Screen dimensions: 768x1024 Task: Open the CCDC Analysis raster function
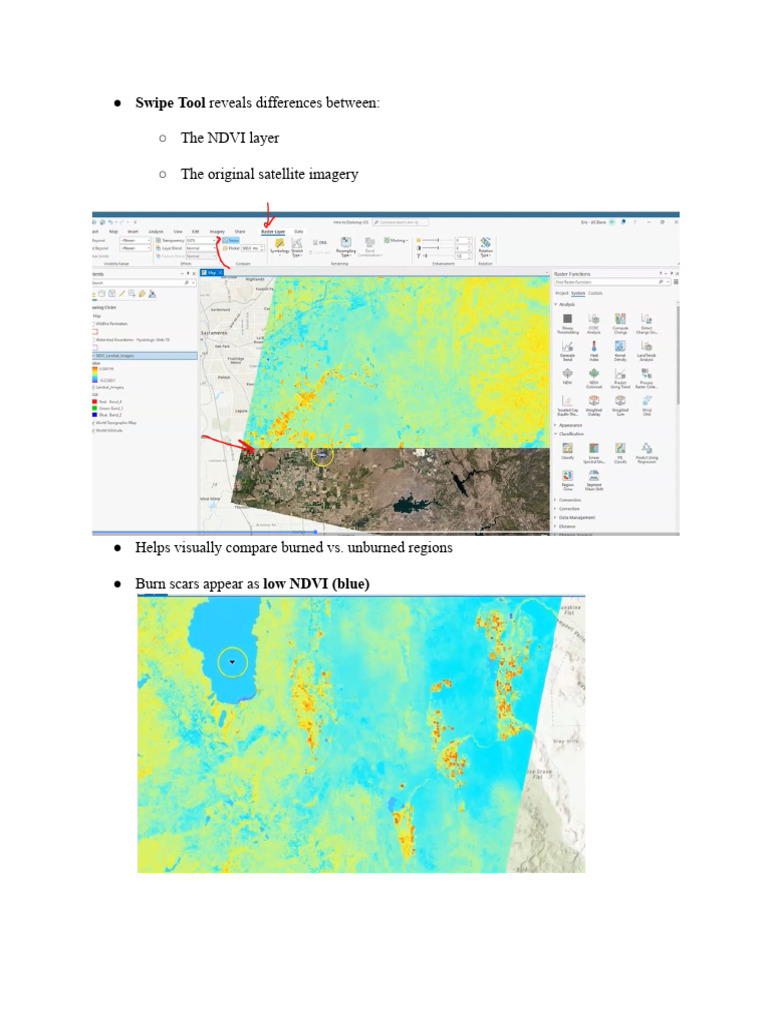pyautogui.click(x=594, y=323)
